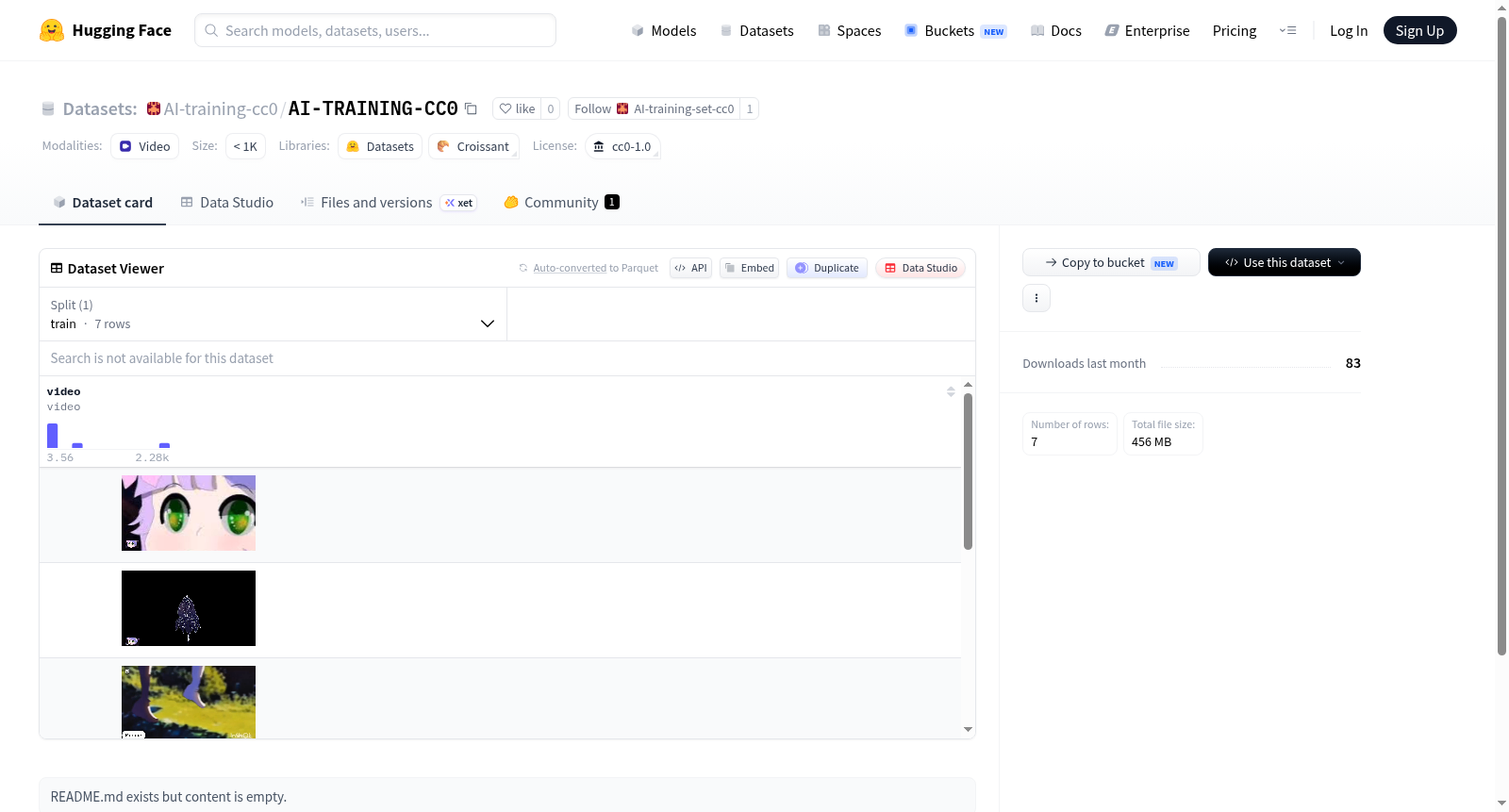Select the Croissant library tag
Image resolution: width=1509 pixels, height=812 pixels.
tap(473, 146)
